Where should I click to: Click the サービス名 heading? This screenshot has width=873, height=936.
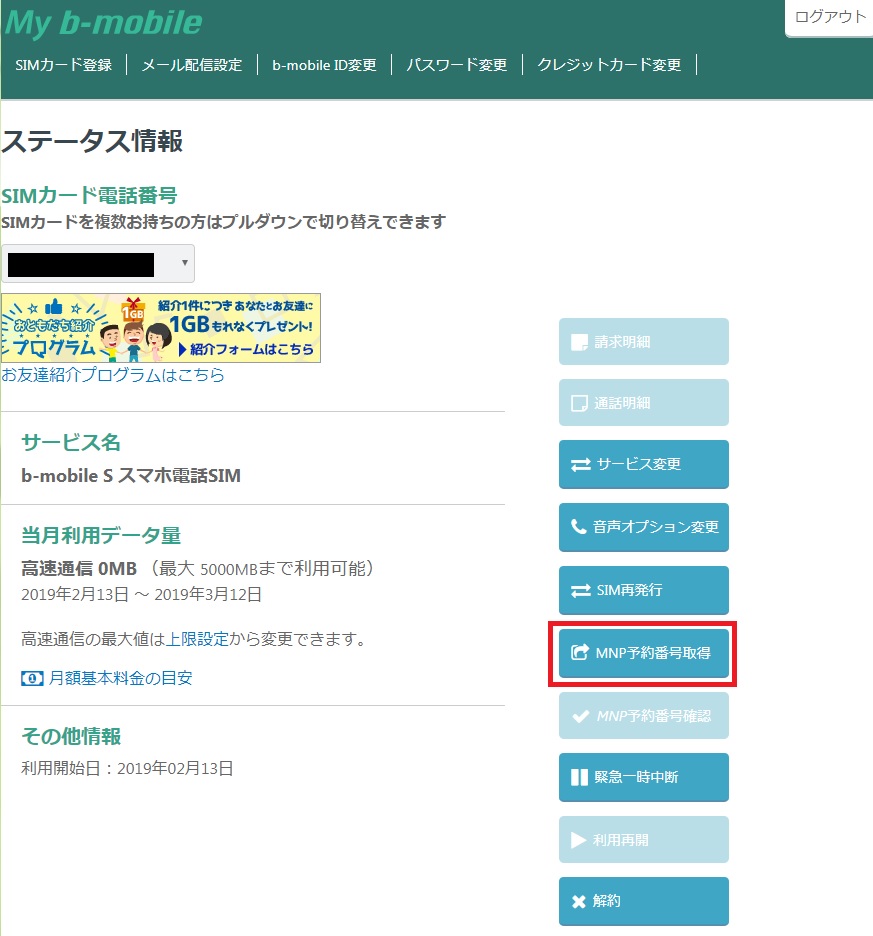[71, 442]
